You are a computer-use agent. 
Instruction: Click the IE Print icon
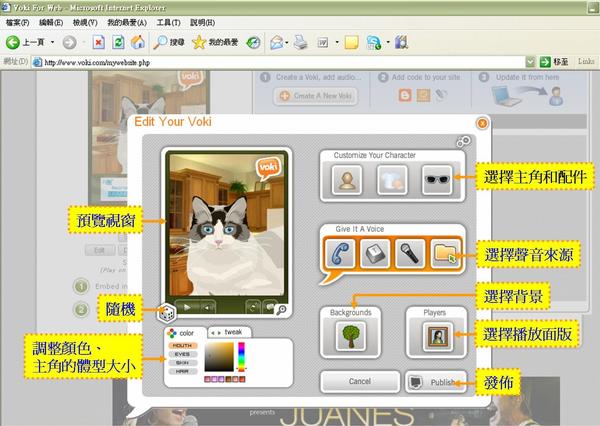pyautogui.click(x=301, y=42)
